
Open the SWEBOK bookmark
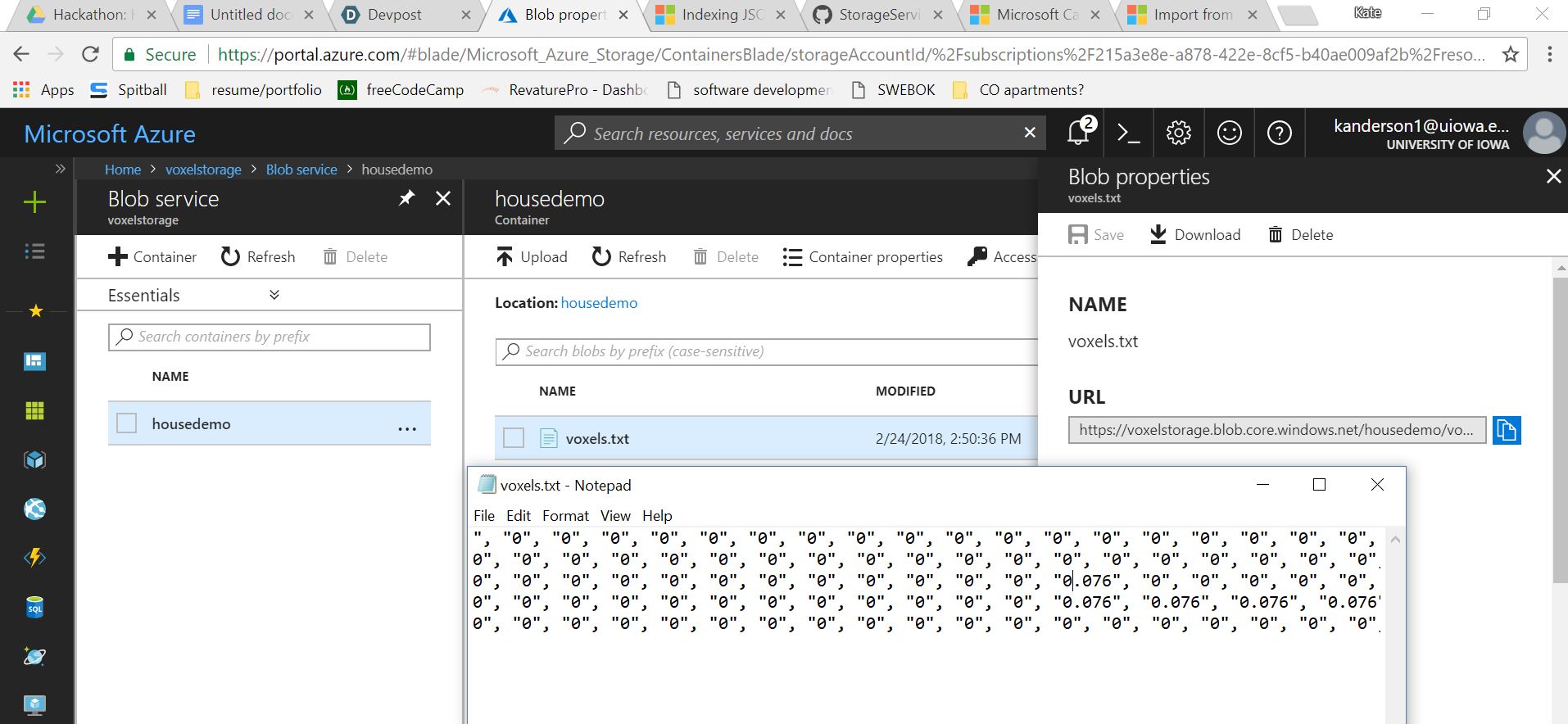click(893, 89)
